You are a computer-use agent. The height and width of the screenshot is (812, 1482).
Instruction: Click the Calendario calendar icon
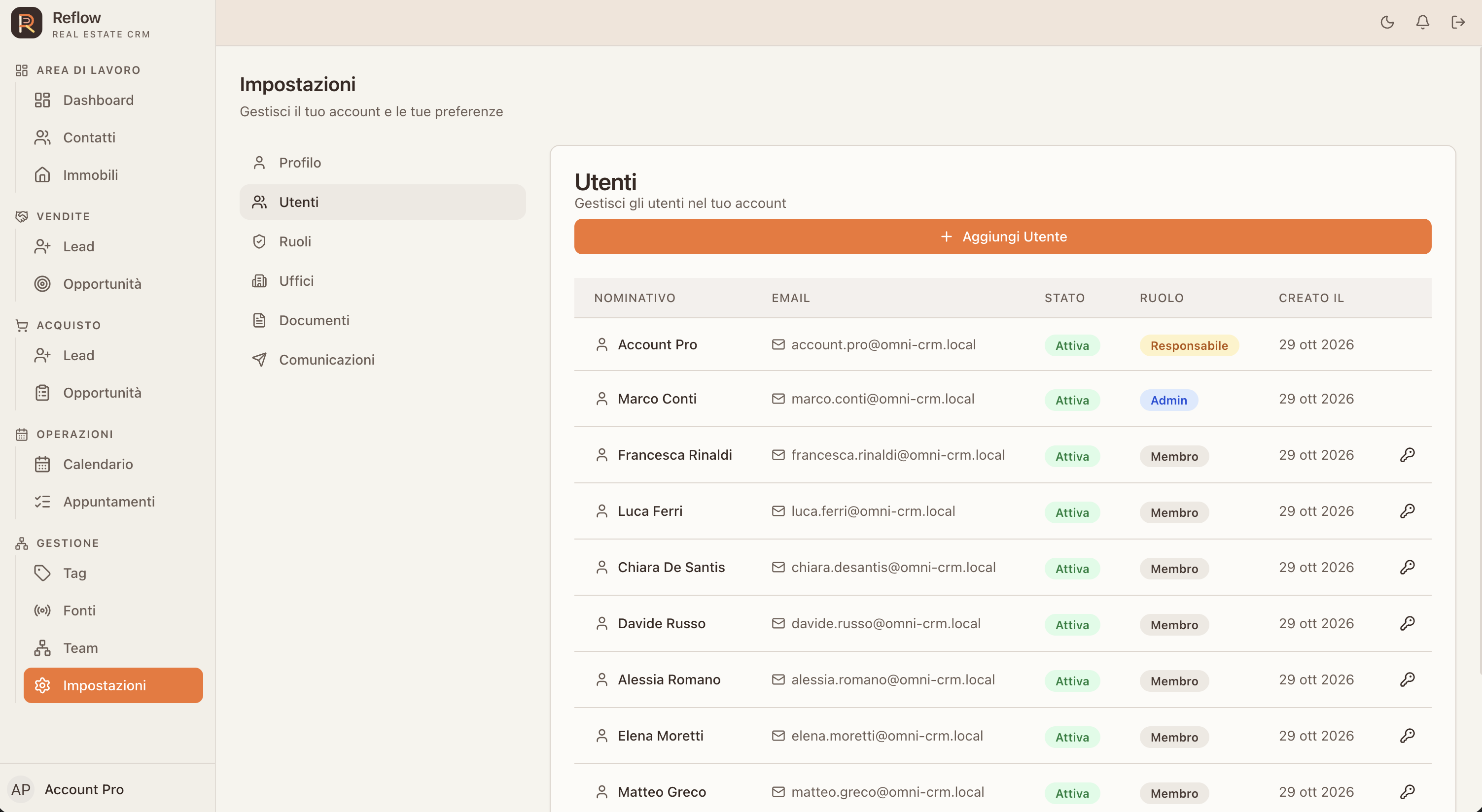tap(42, 464)
